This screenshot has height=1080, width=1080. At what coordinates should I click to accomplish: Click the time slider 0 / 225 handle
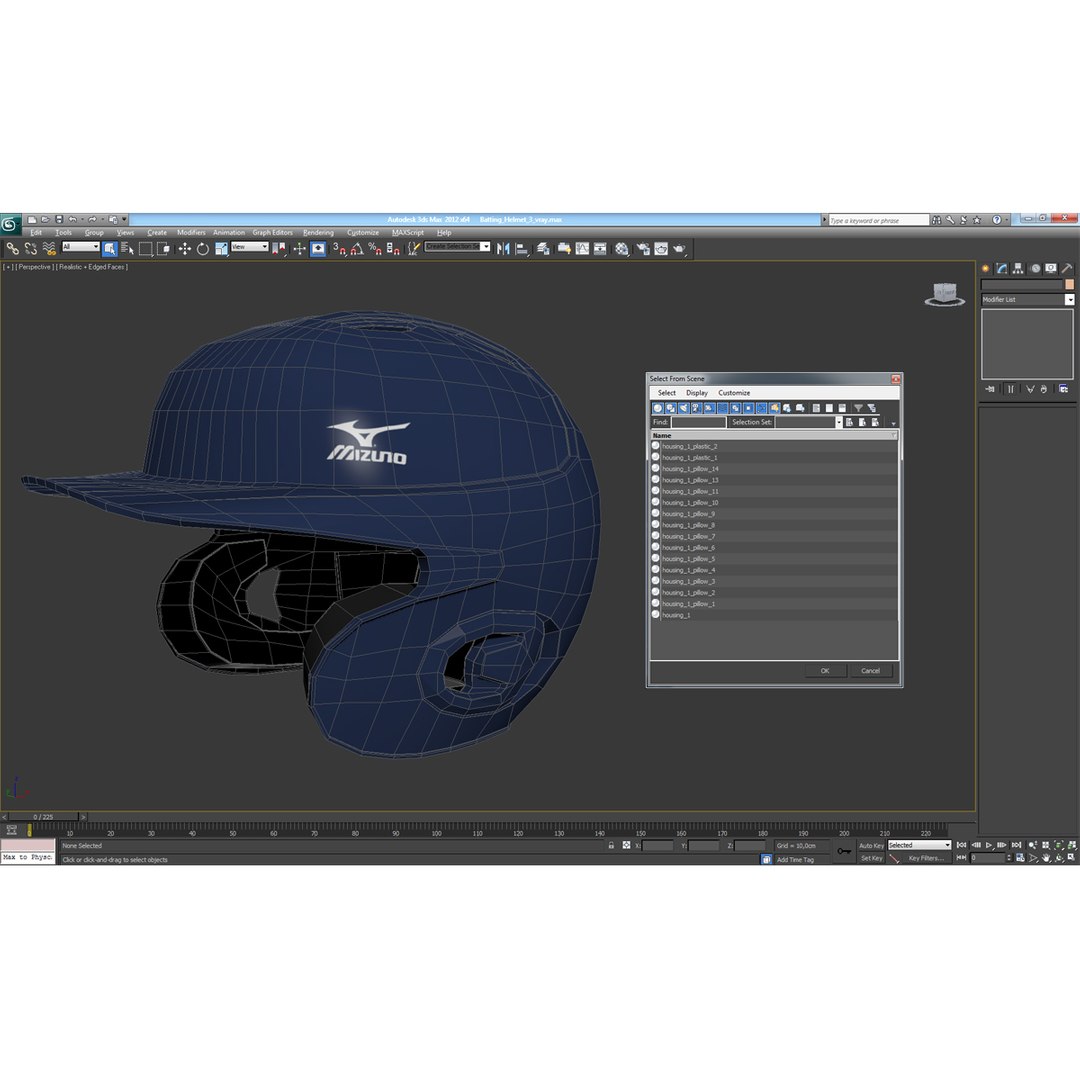pos(43,817)
